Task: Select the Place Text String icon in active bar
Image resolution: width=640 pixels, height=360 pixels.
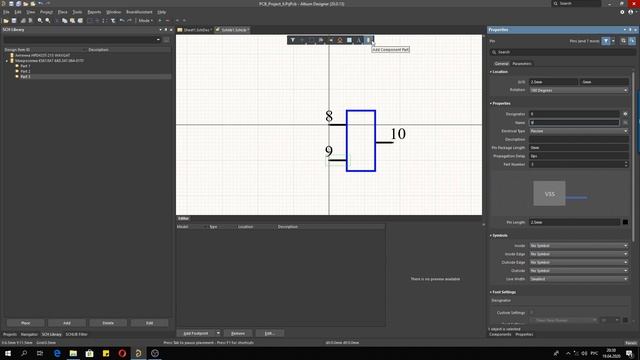Action: click(359, 40)
